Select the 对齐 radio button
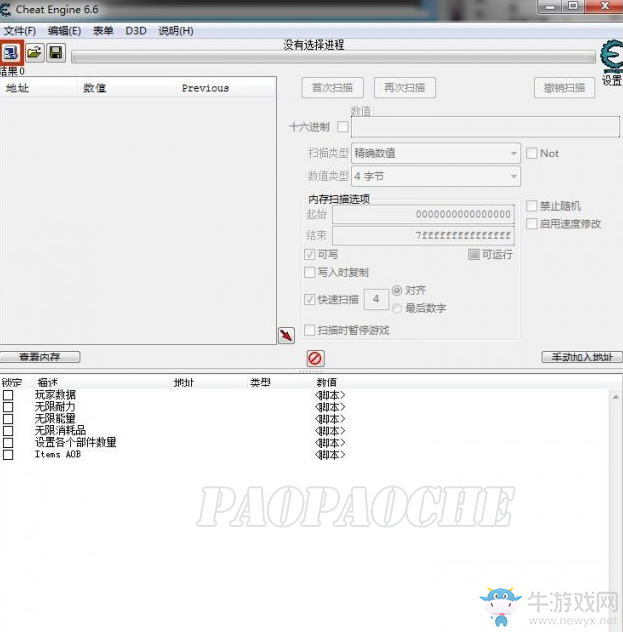Viewport: 623px width, 632px height. coord(397,290)
